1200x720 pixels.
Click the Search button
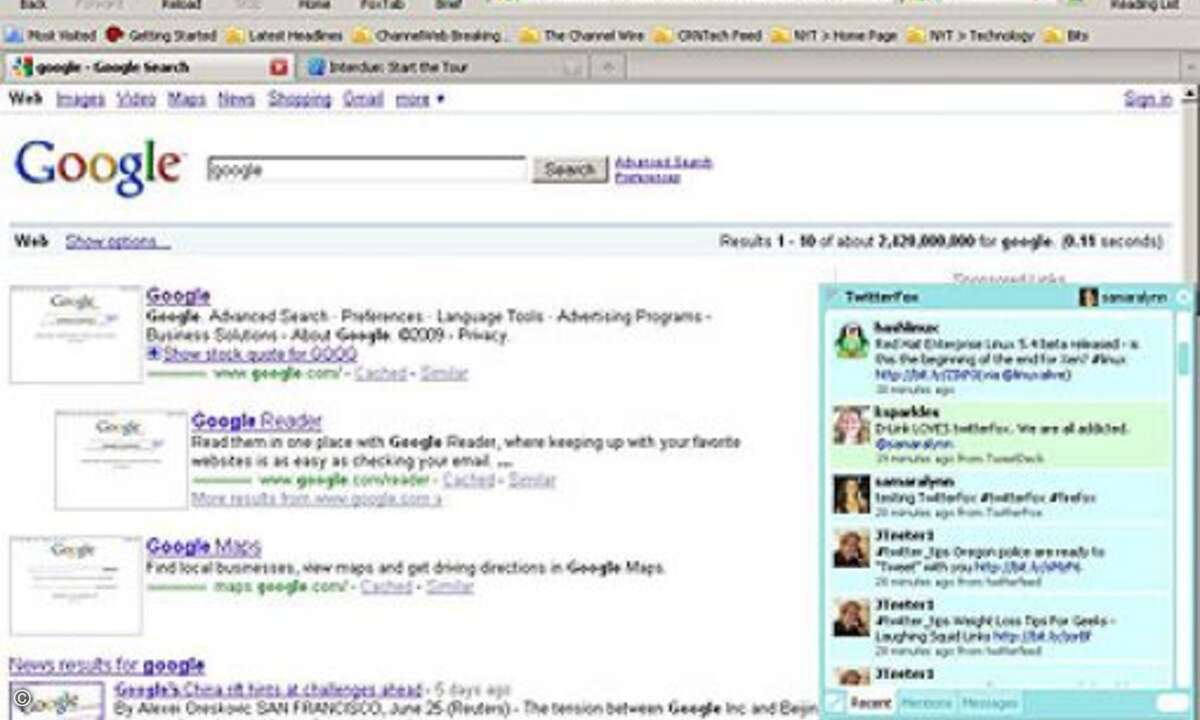[x=570, y=170]
